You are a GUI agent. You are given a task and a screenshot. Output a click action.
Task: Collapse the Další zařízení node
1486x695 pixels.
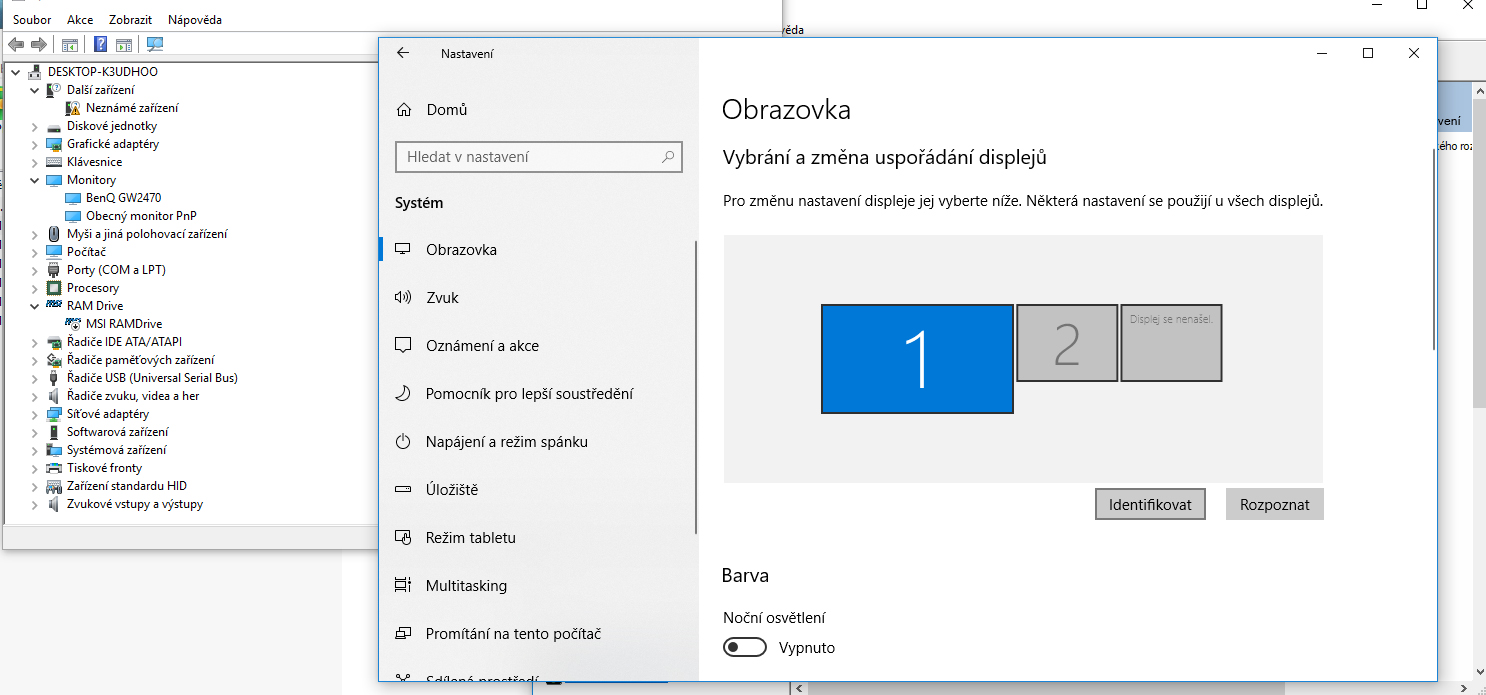pos(35,90)
